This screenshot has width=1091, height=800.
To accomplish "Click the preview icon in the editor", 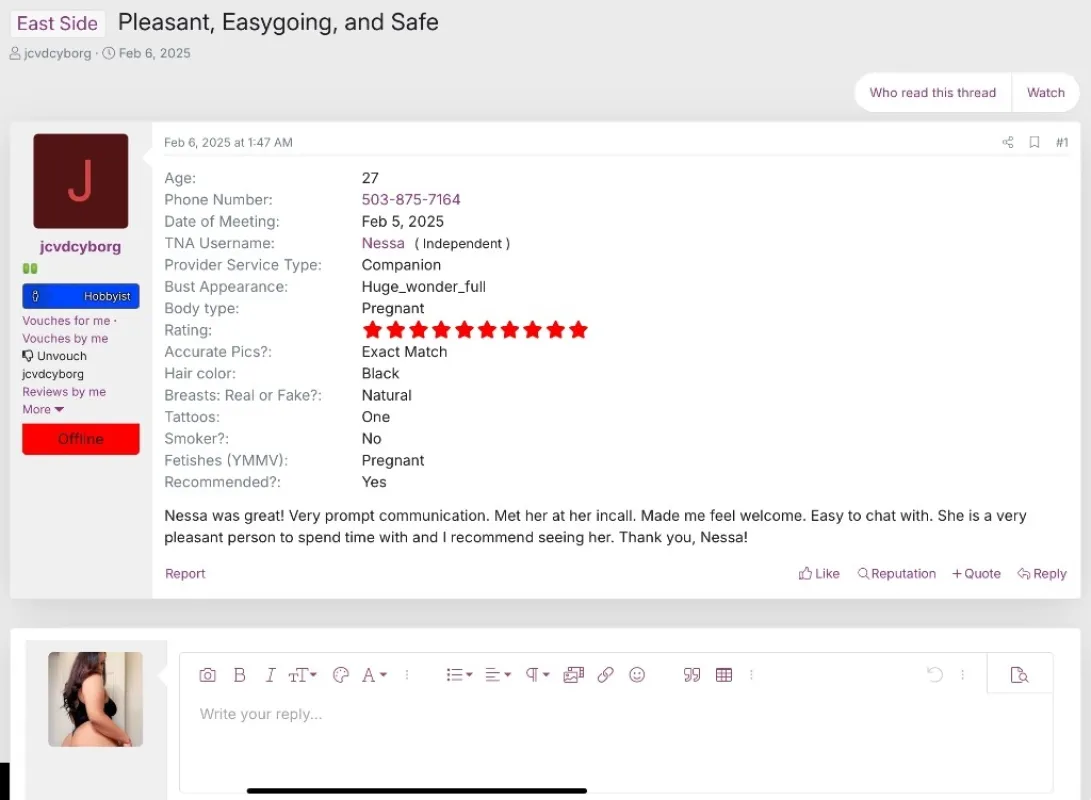I will coord(1019,675).
